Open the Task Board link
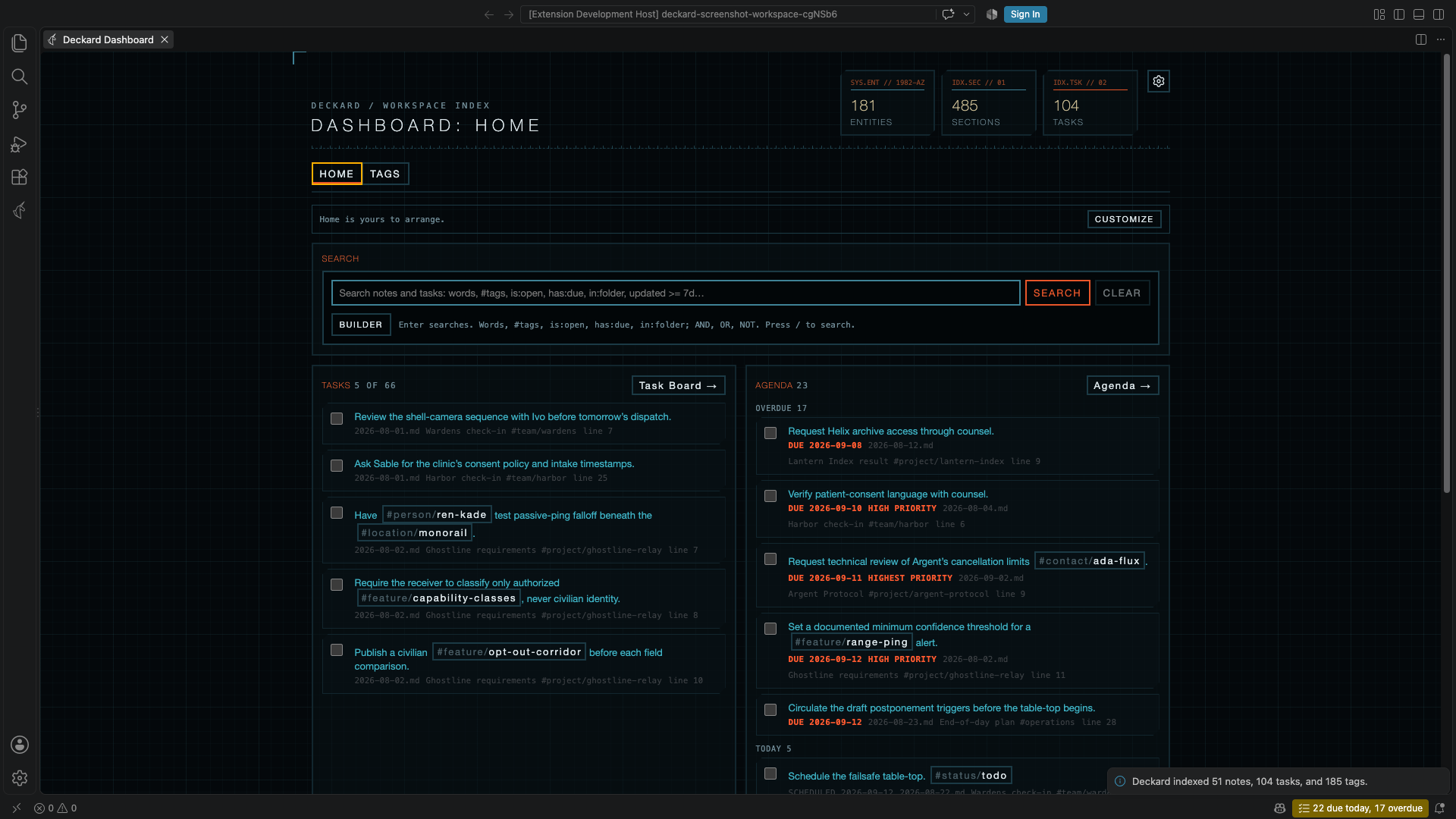 coord(678,385)
